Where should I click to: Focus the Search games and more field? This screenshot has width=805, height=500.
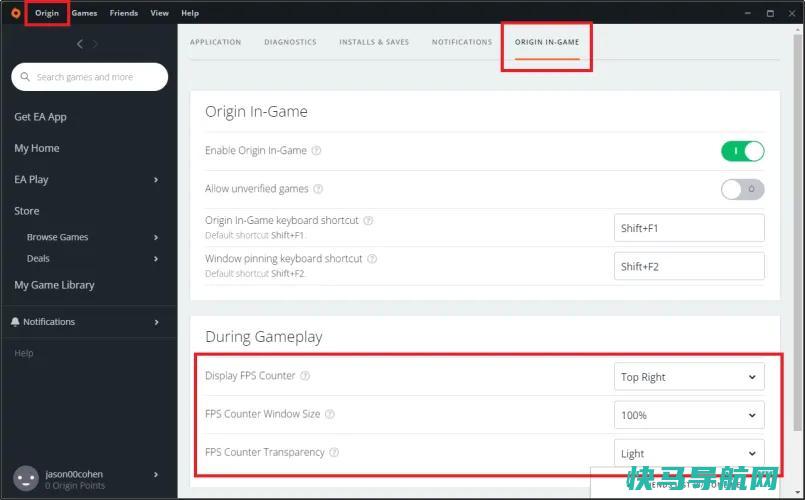click(89, 76)
